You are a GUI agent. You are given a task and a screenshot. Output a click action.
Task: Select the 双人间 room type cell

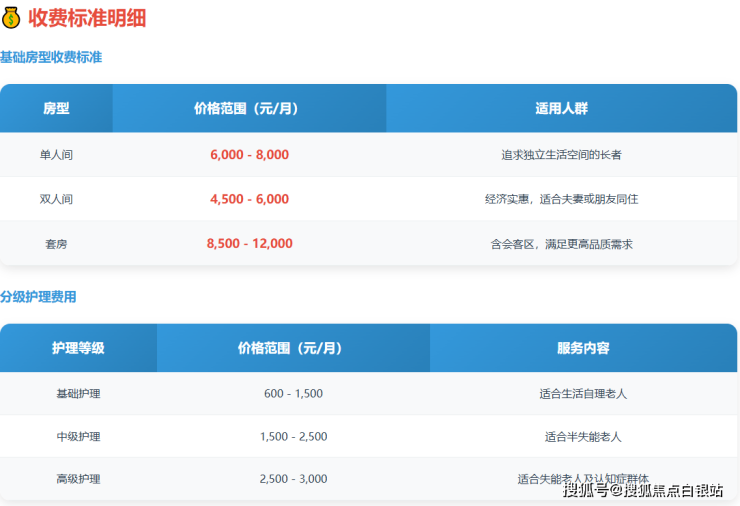(x=56, y=199)
